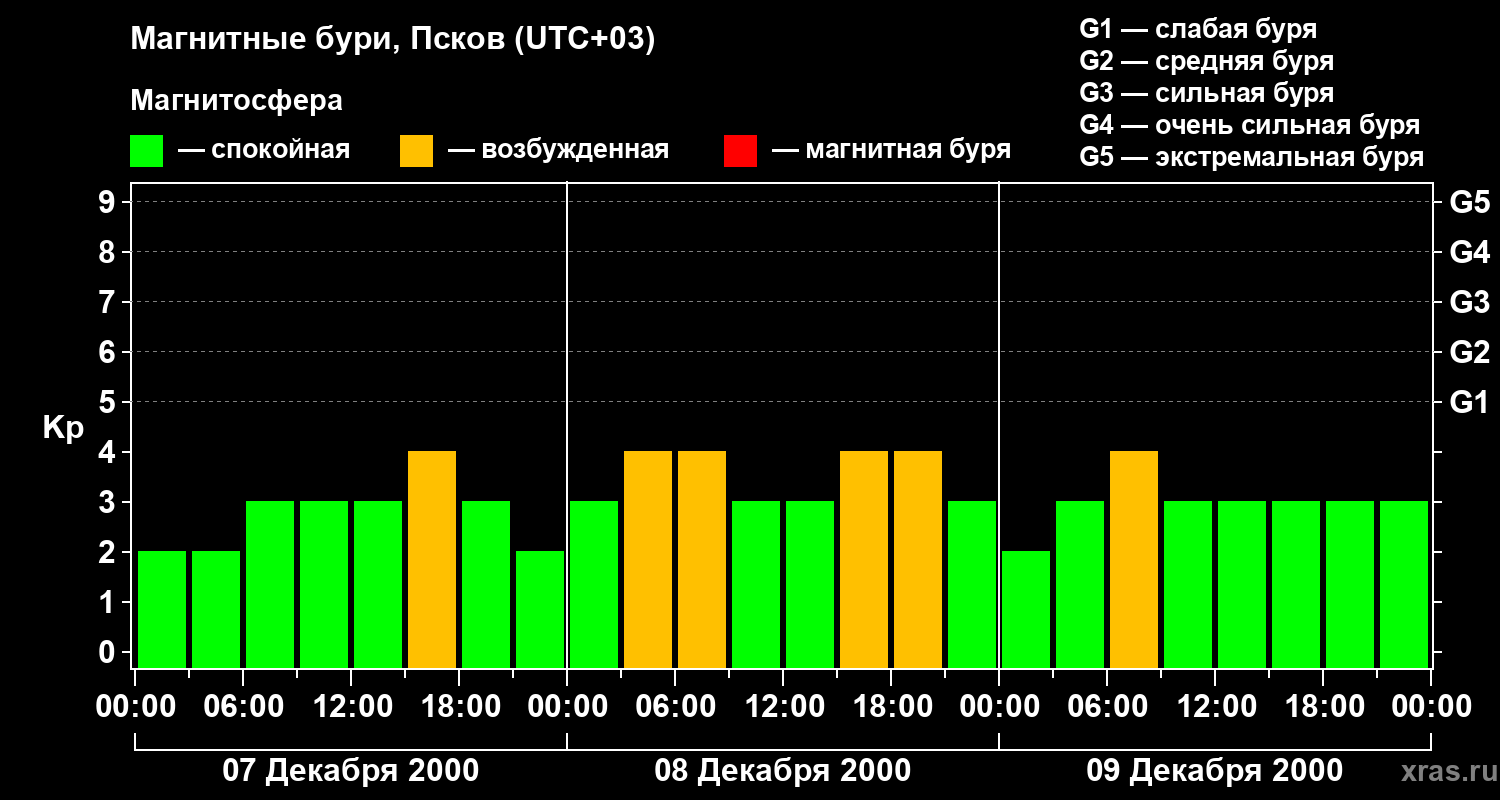The width and height of the screenshot is (1500, 800).
Task: Click the '06:00' time label for 08 Декабря
Action: pos(675,707)
